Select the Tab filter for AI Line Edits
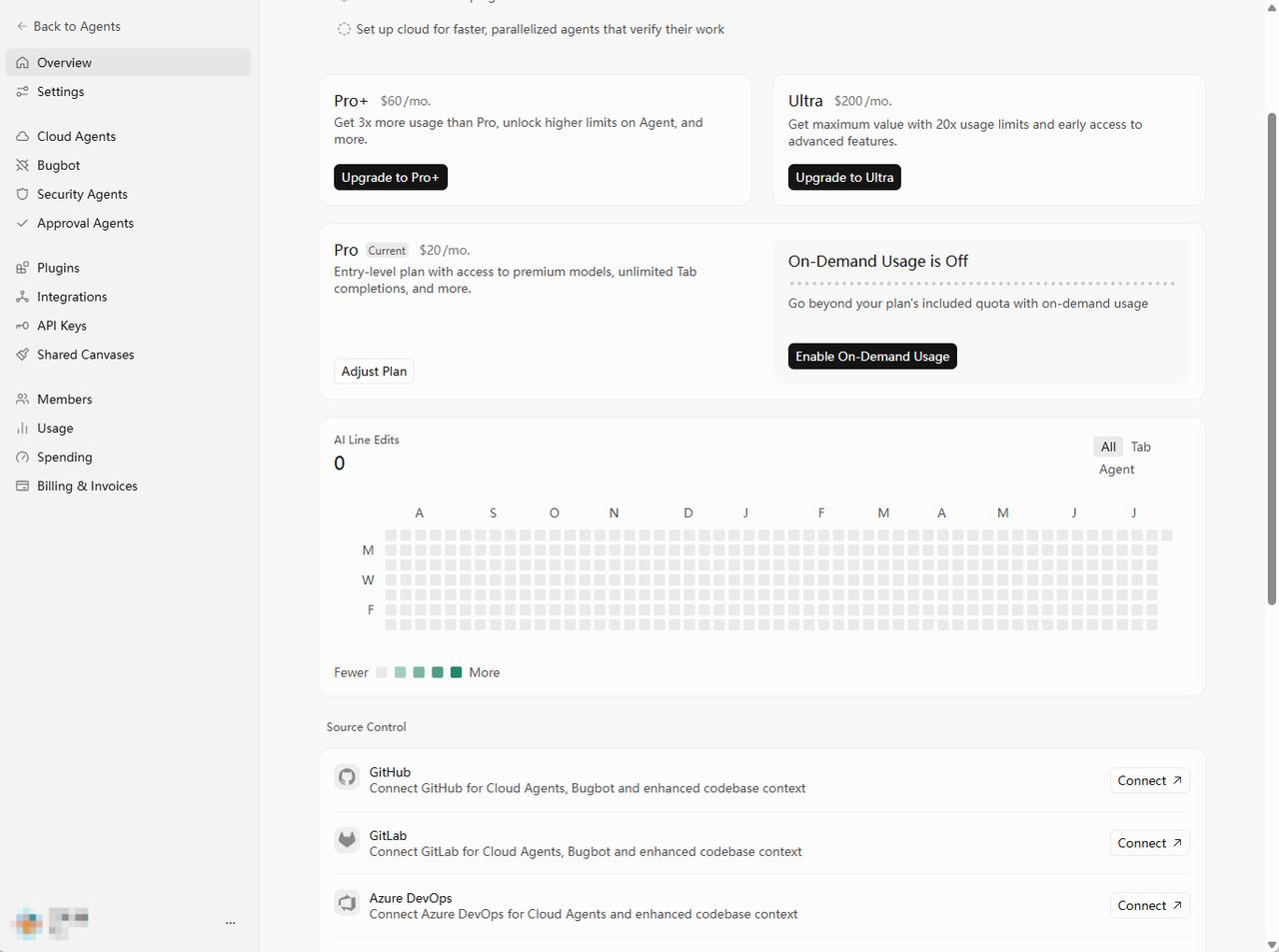1279x952 pixels. (1141, 447)
